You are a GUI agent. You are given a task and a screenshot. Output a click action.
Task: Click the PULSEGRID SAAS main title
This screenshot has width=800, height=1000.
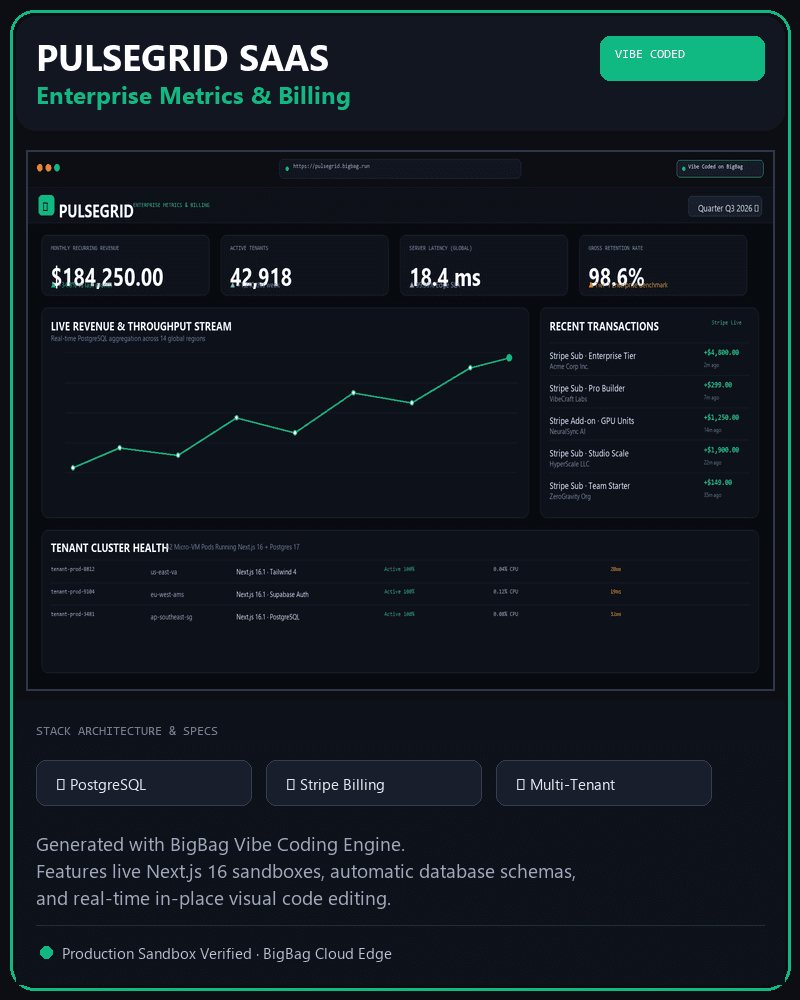pyautogui.click(x=183, y=58)
